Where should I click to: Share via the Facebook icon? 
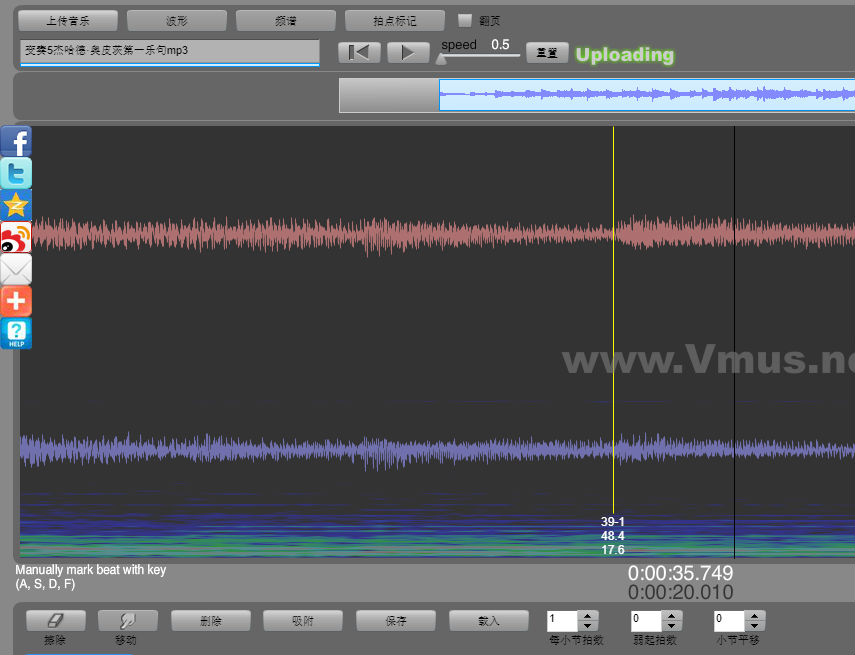pyautogui.click(x=16, y=142)
